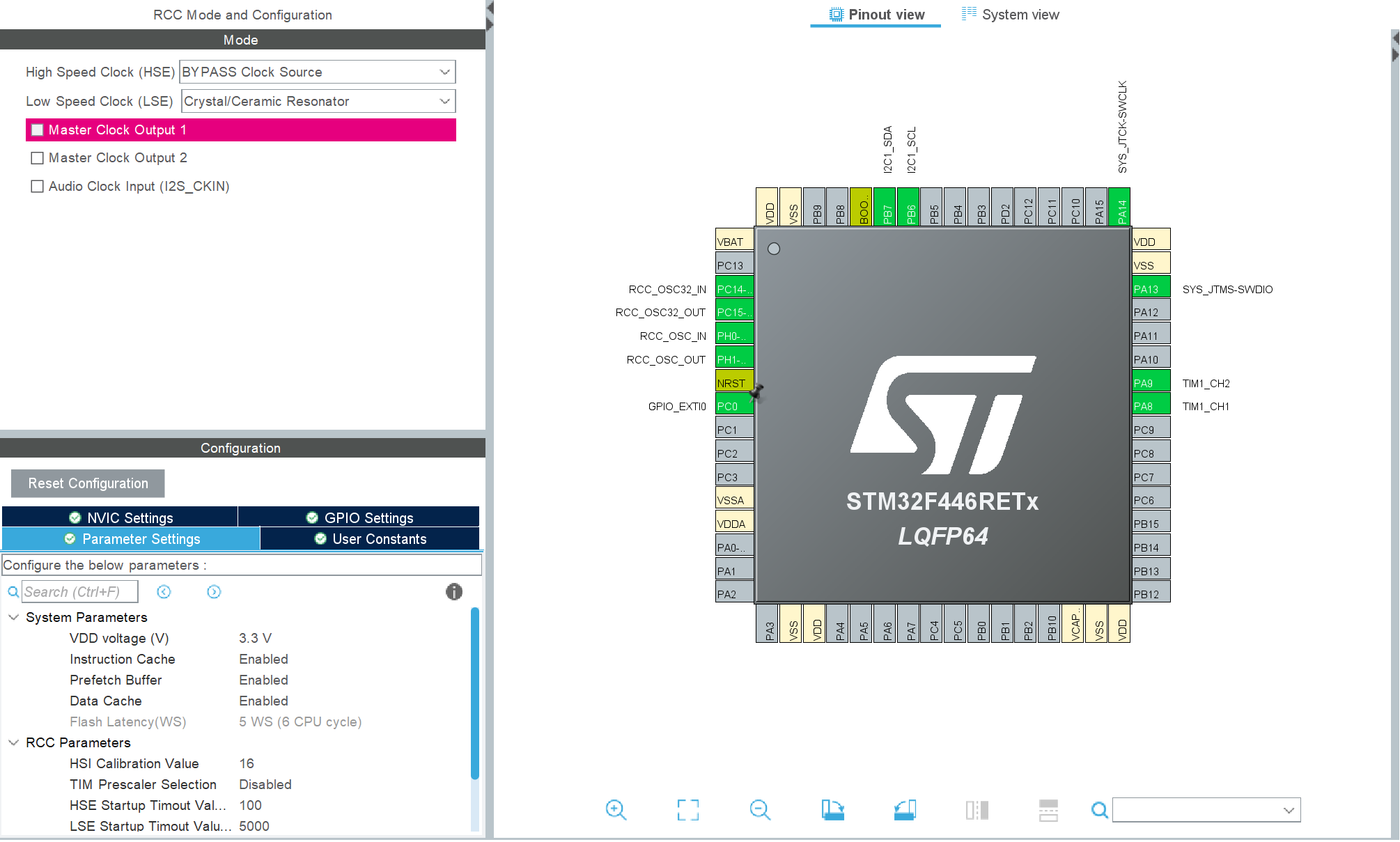Click the vertical split view icon
1400x842 pixels.
tap(977, 810)
